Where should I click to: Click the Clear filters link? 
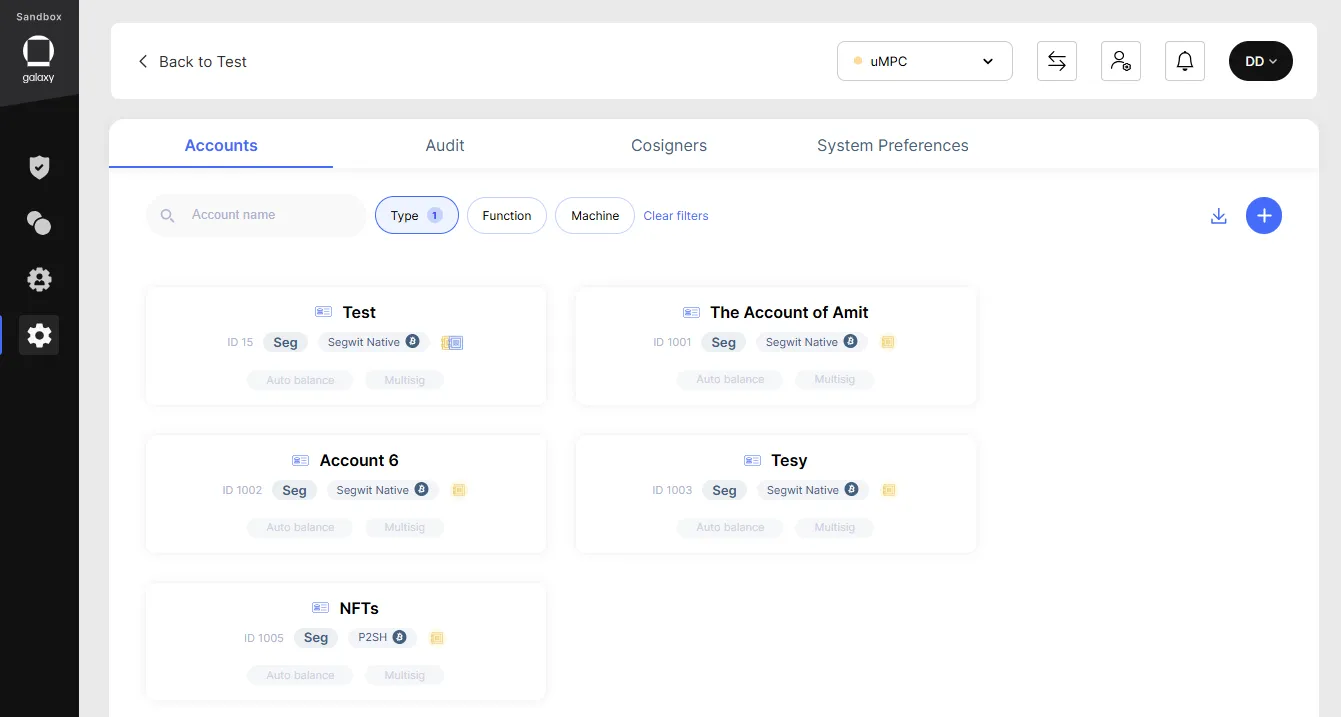(x=676, y=215)
